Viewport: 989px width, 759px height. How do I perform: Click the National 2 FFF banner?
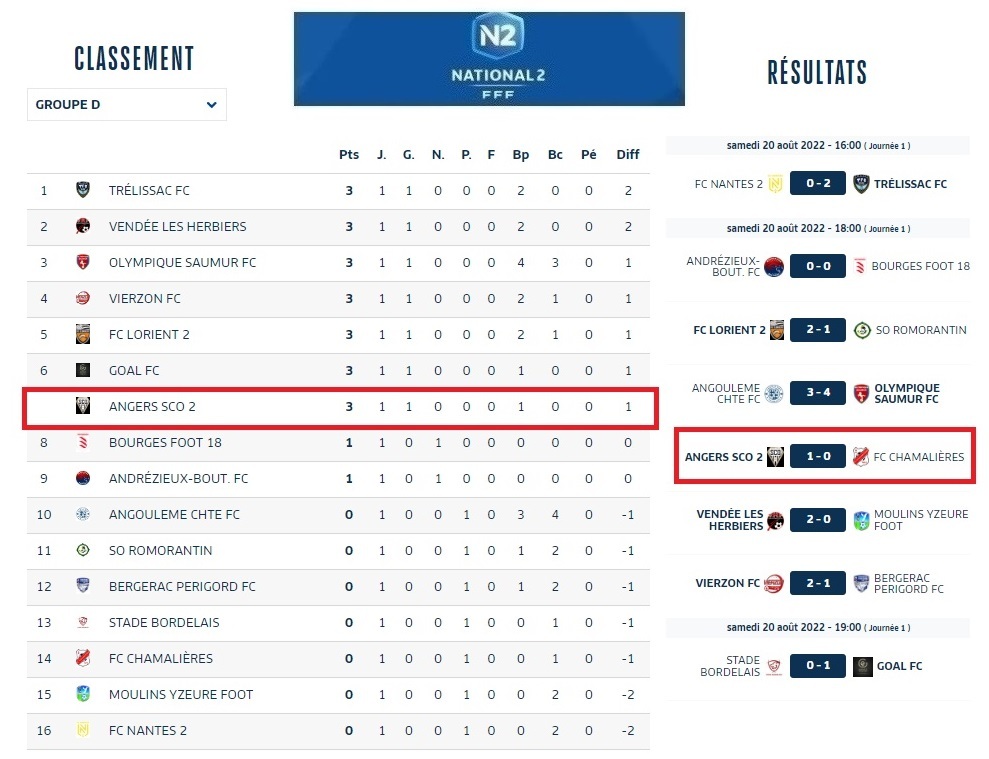489,59
